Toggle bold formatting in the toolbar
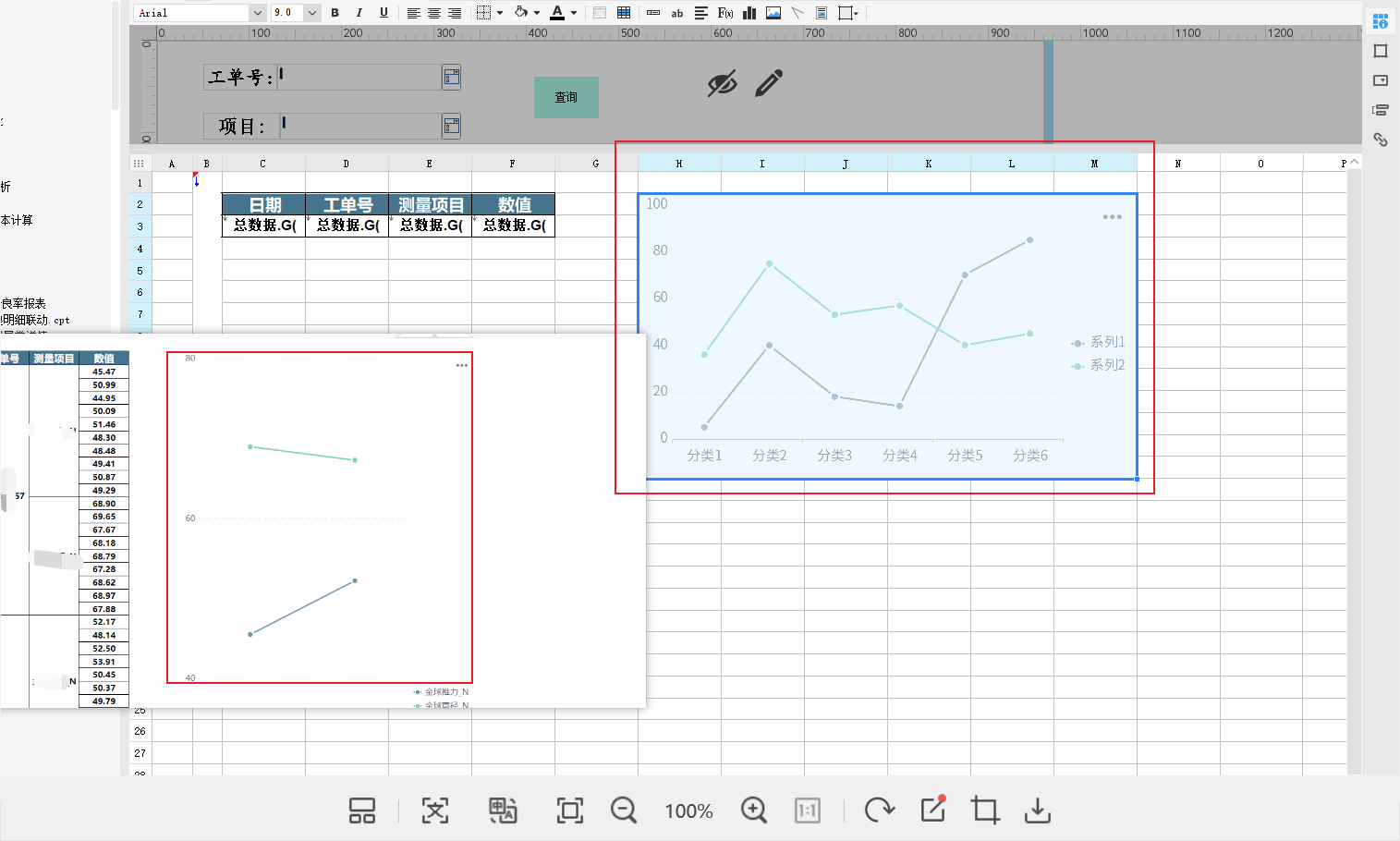Image resolution: width=1400 pixels, height=841 pixels. pos(335,13)
